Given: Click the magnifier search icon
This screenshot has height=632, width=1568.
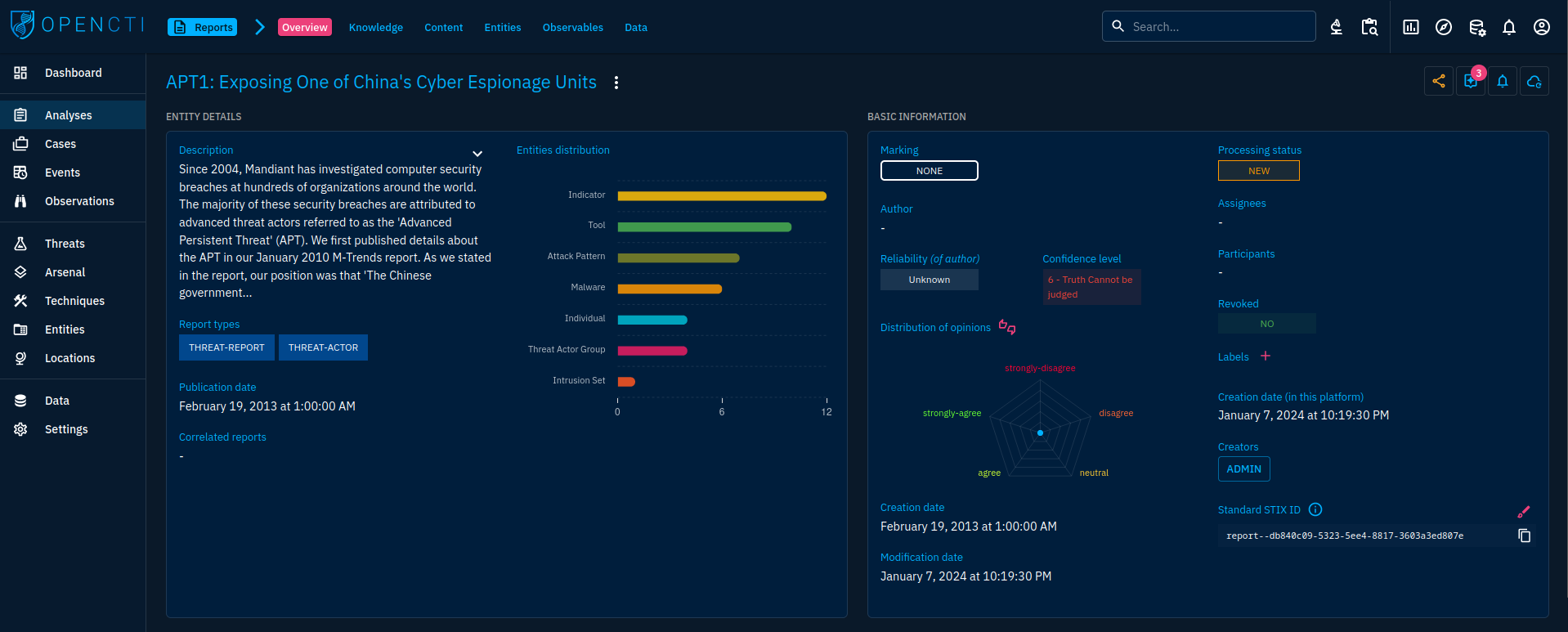Looking at the screenshot, I should pos(1118,26).
